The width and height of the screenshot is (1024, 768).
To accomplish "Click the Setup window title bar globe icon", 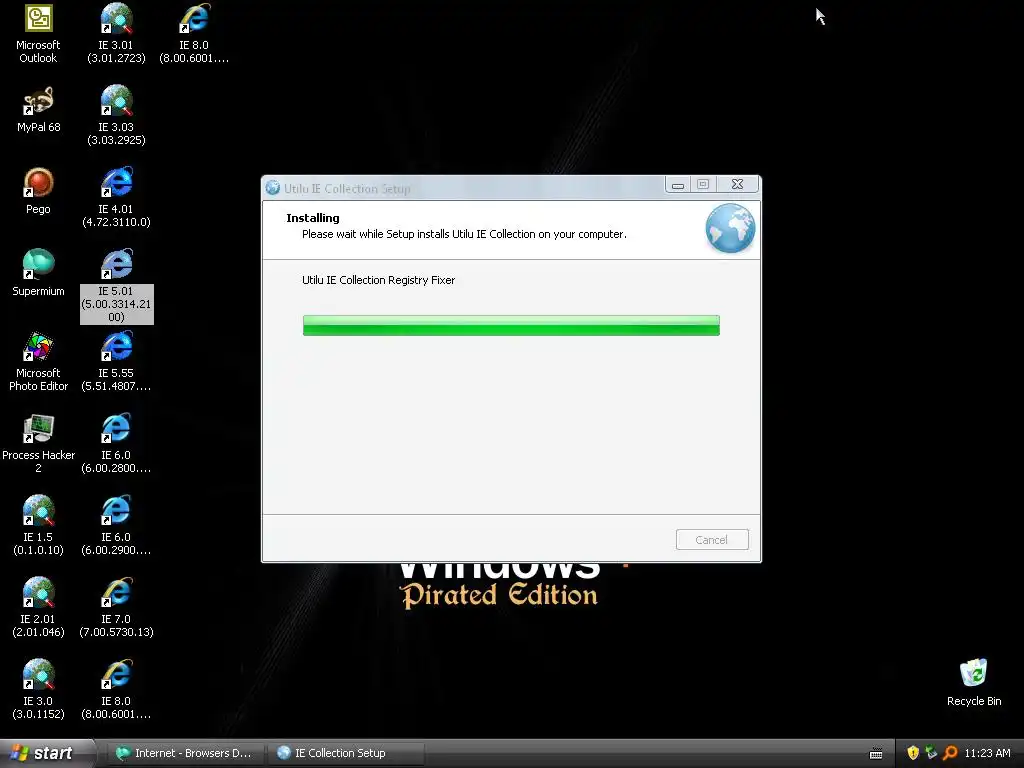I will point(273,188).
